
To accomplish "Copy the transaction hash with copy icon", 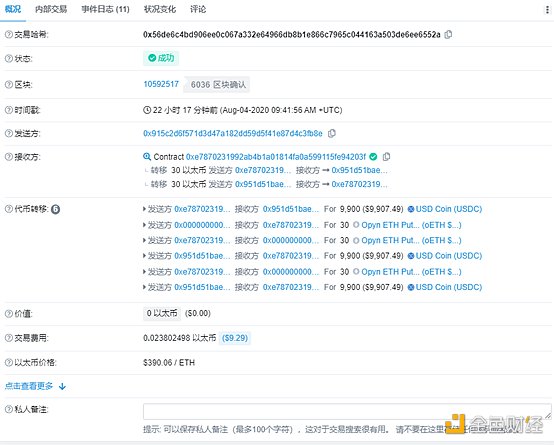I will pyautogui.click(x=448, y=34).
